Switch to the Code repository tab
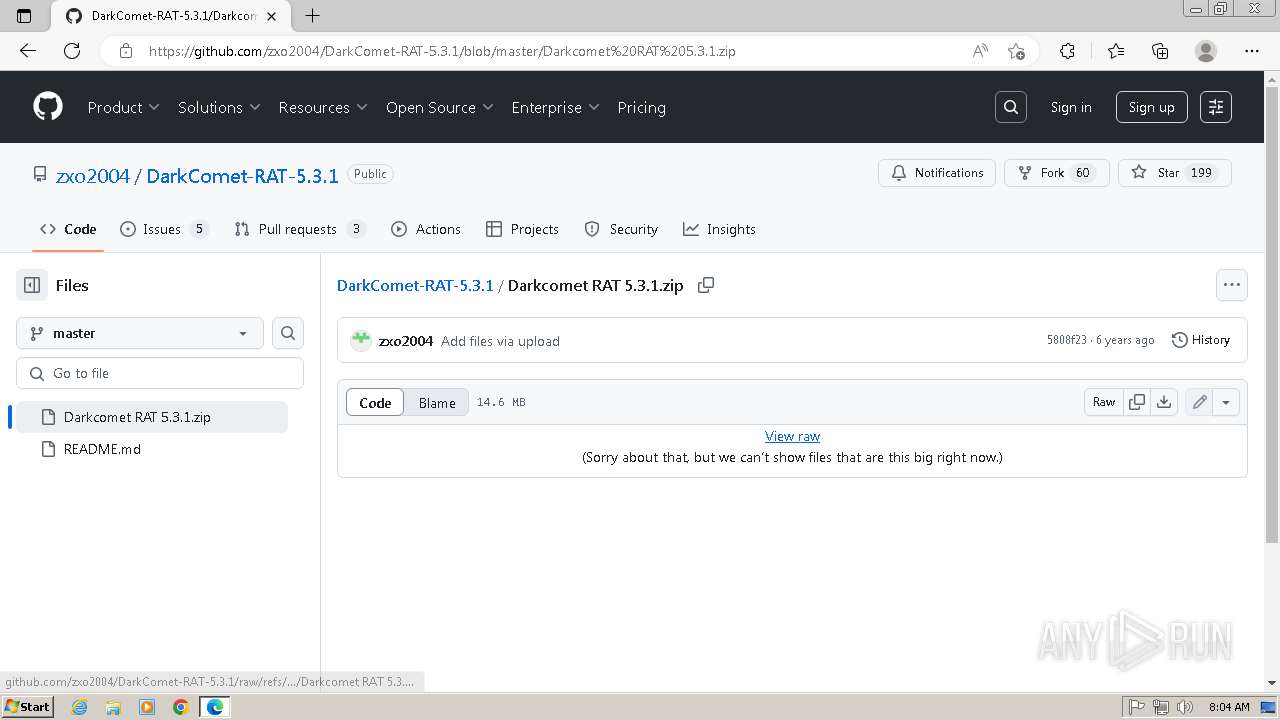 tap(68, 229)
